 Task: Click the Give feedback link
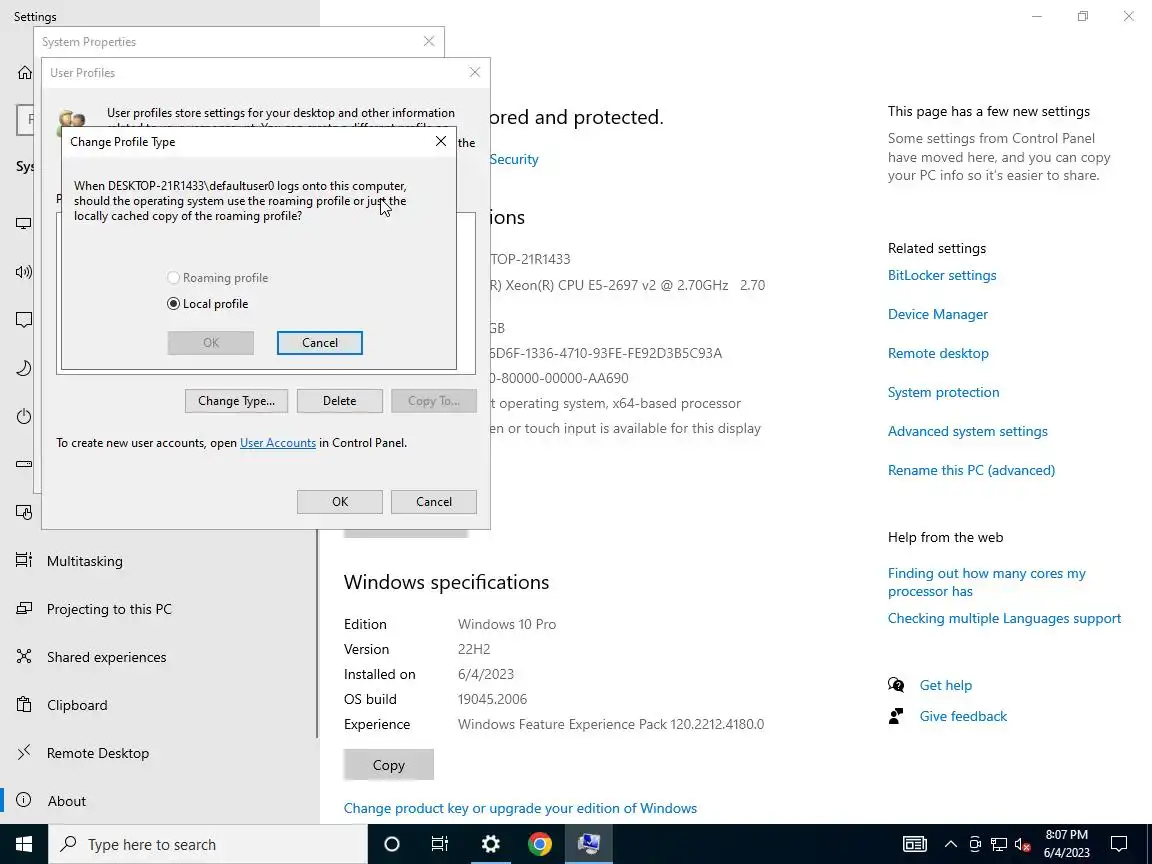click(x=963, y=716)
